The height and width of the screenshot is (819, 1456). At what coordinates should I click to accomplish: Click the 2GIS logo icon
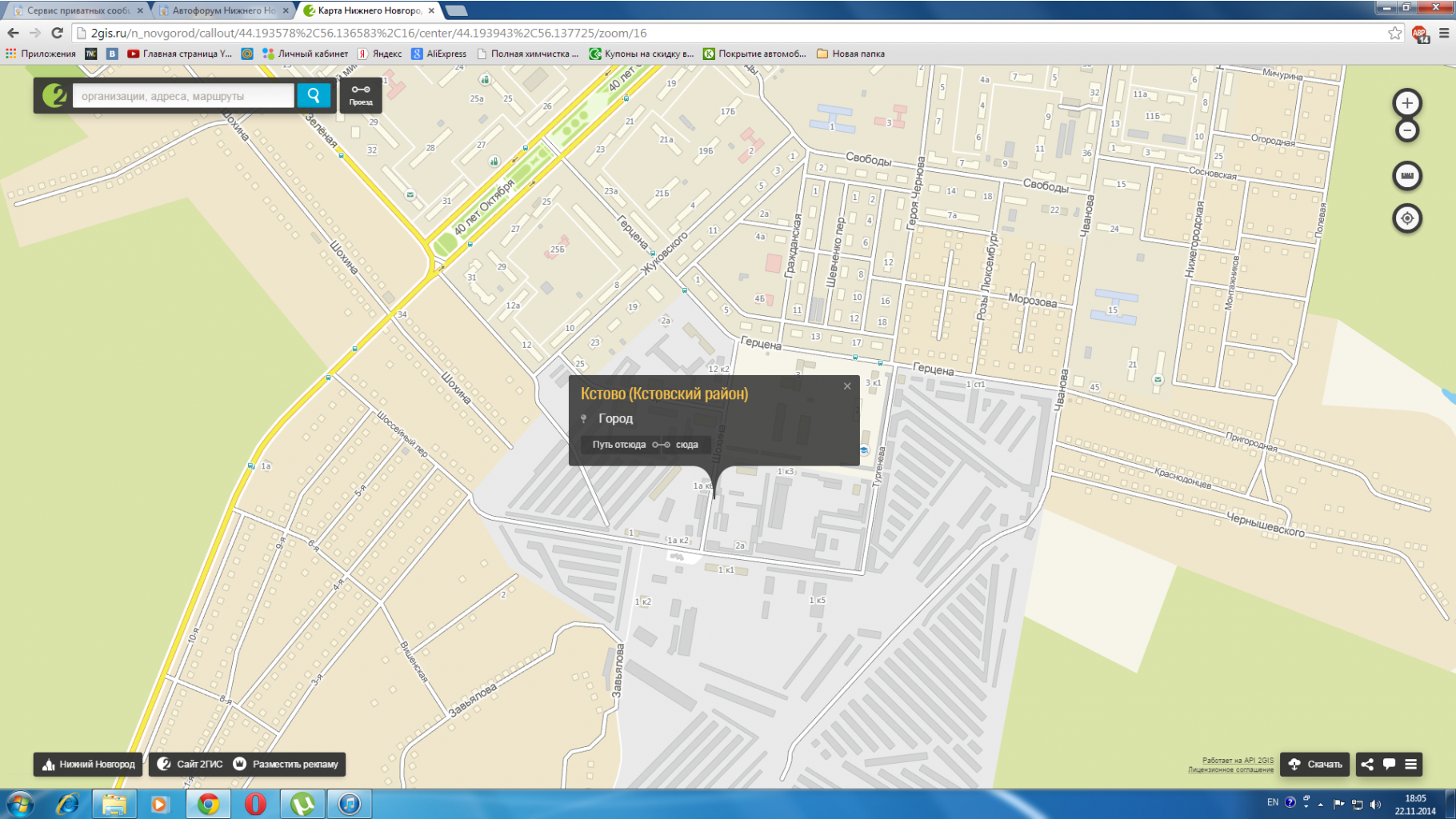[54, 96]
